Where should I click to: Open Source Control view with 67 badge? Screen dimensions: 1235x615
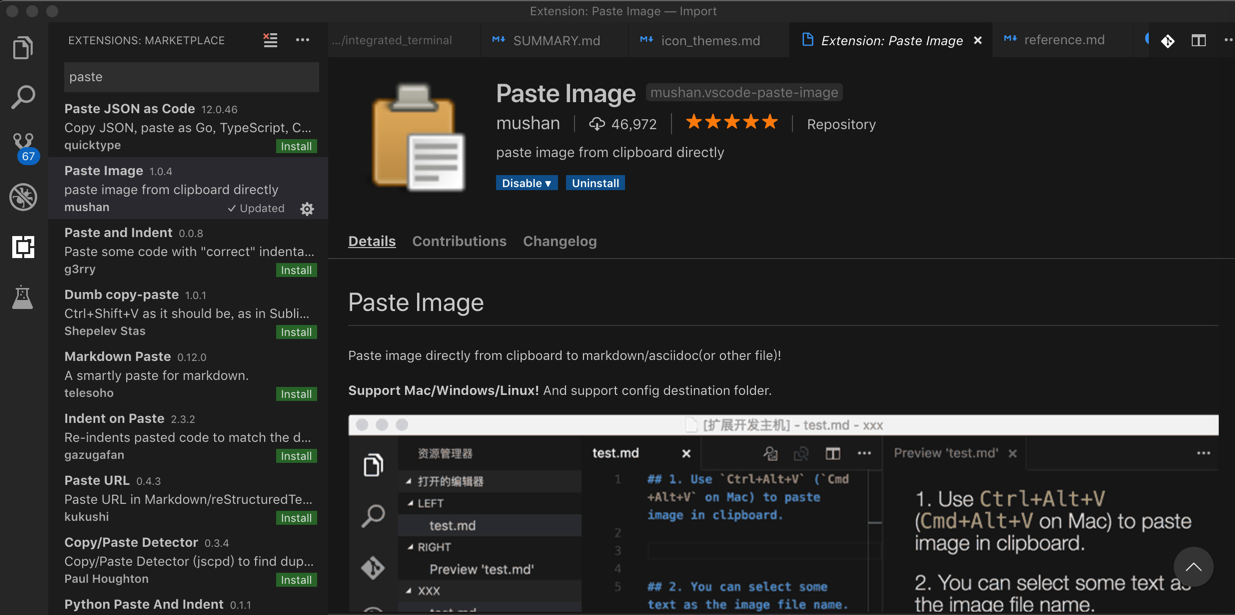(x=23, y=147)
